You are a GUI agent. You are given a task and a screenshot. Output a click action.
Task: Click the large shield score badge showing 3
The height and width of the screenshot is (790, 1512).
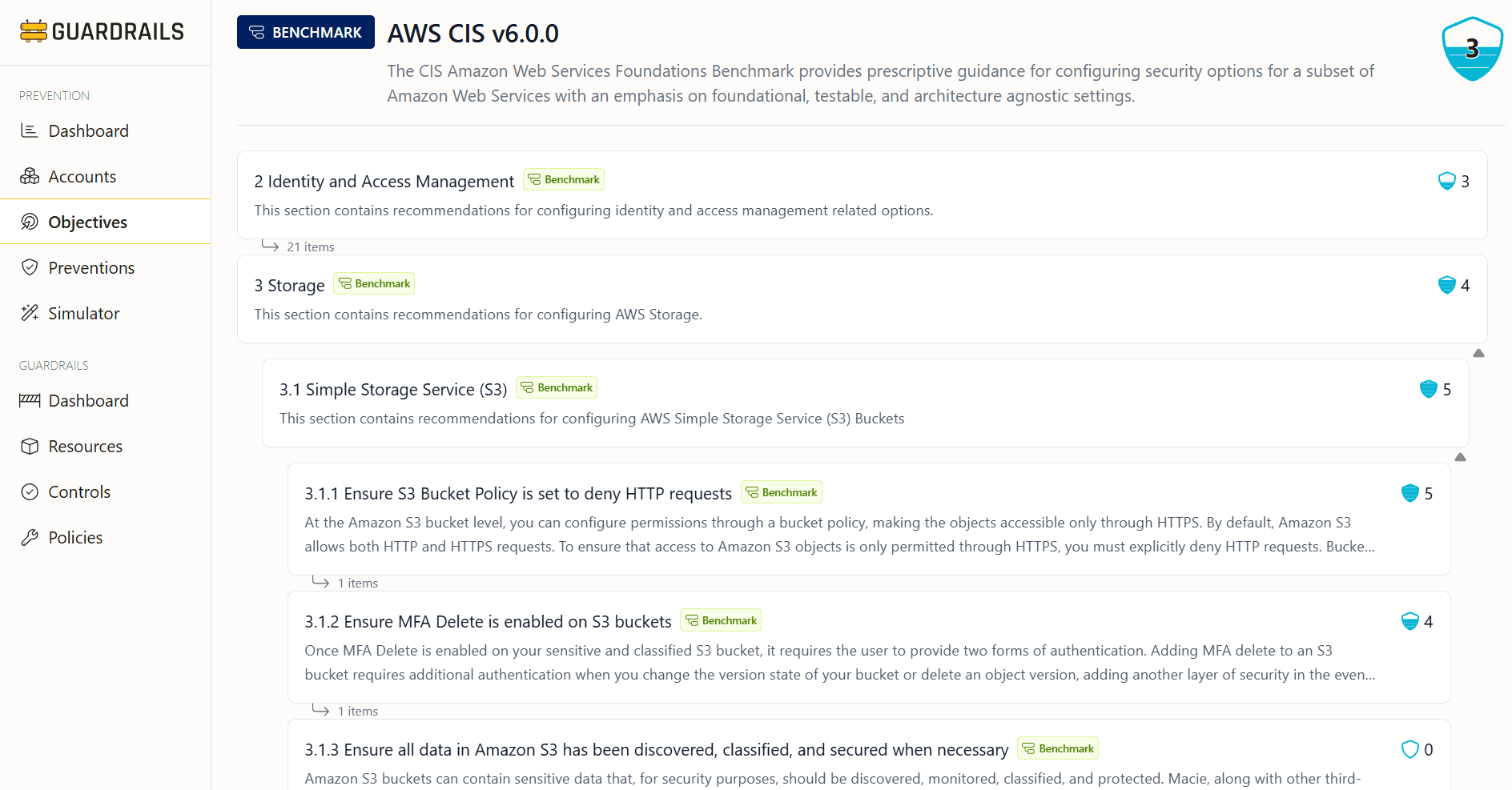pos(1472,49)
